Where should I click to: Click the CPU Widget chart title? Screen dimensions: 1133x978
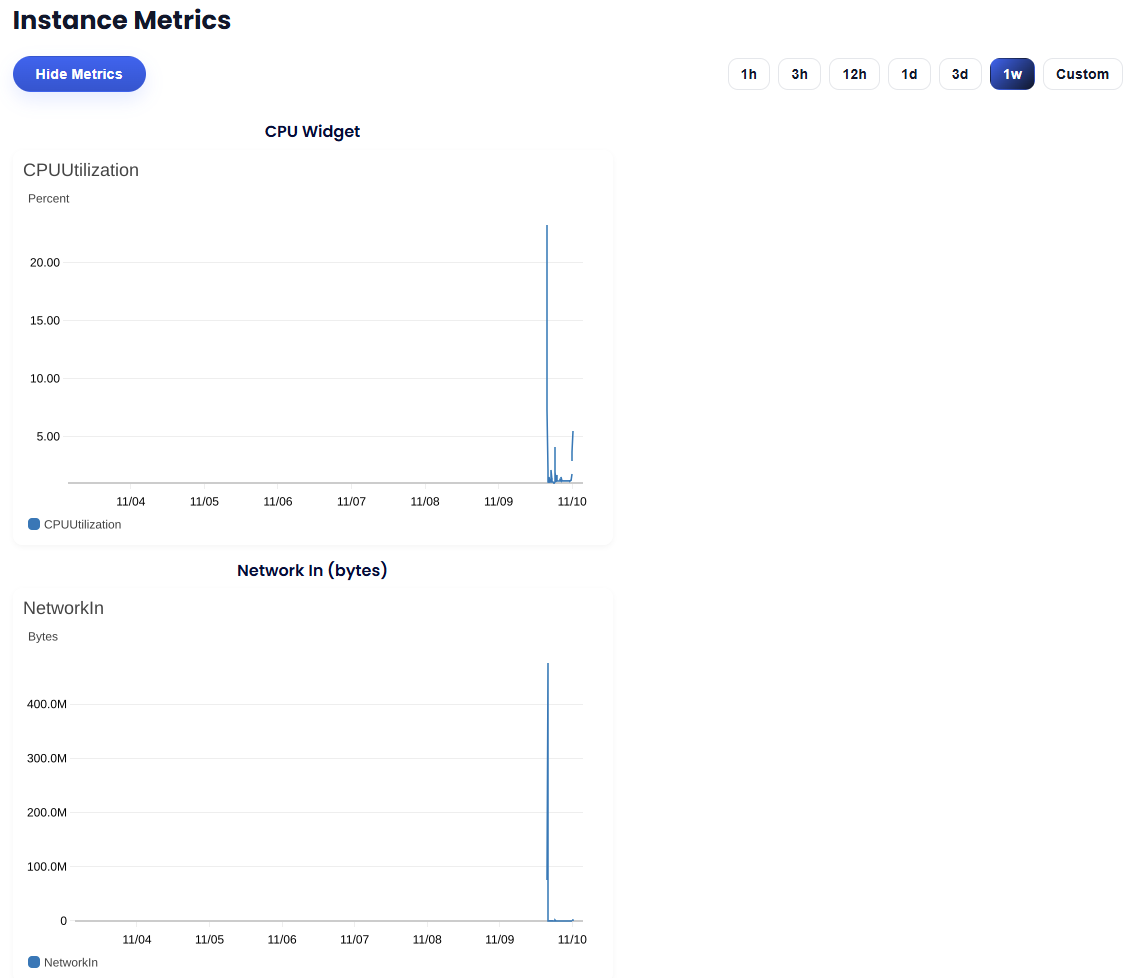pyautogui.click(x=312, y=131)
